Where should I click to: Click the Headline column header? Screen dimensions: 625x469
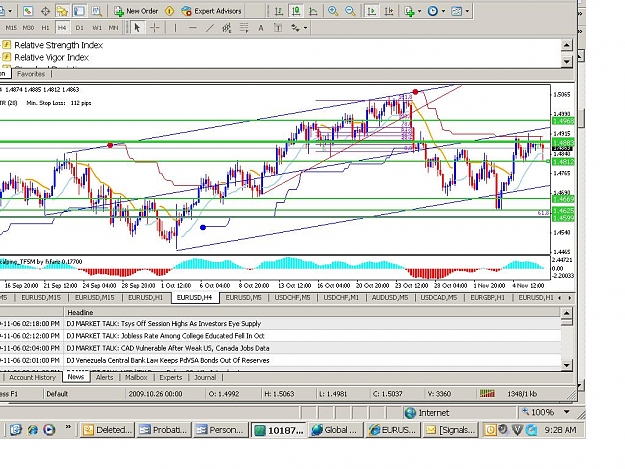pyautogui.click(x=312, y=312)
